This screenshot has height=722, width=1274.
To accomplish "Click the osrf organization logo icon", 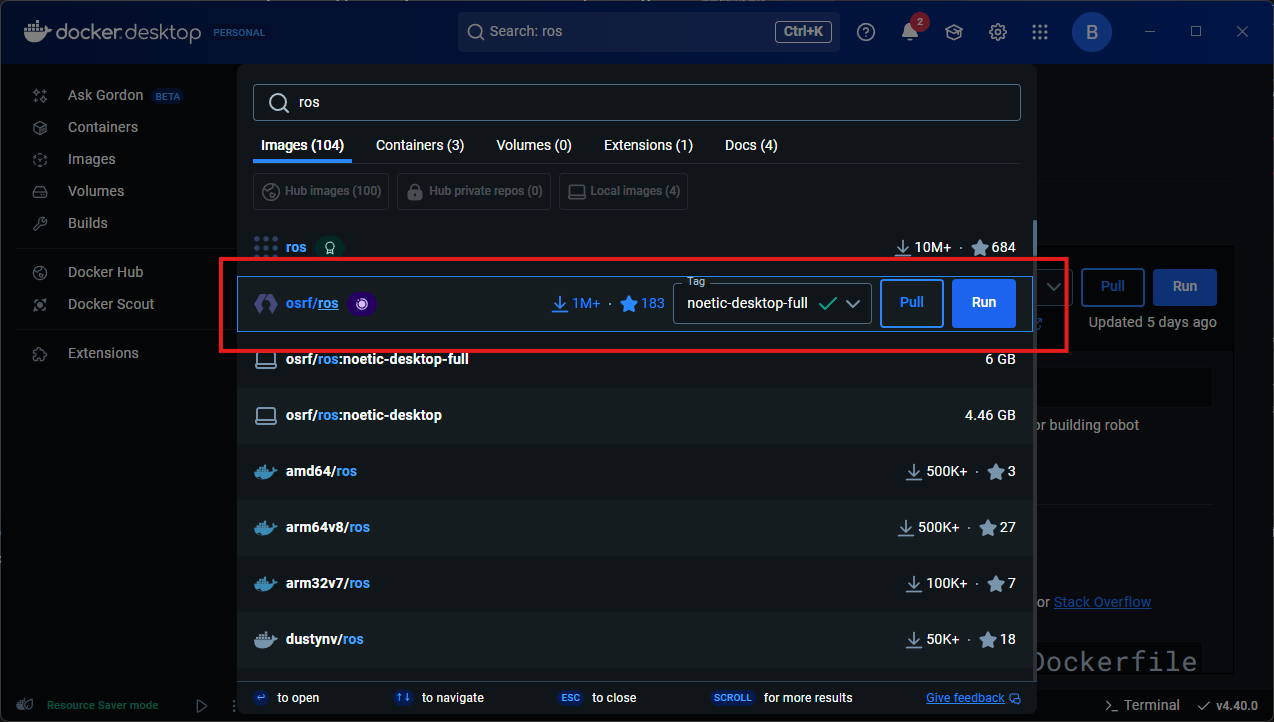I will coord(265,303).
